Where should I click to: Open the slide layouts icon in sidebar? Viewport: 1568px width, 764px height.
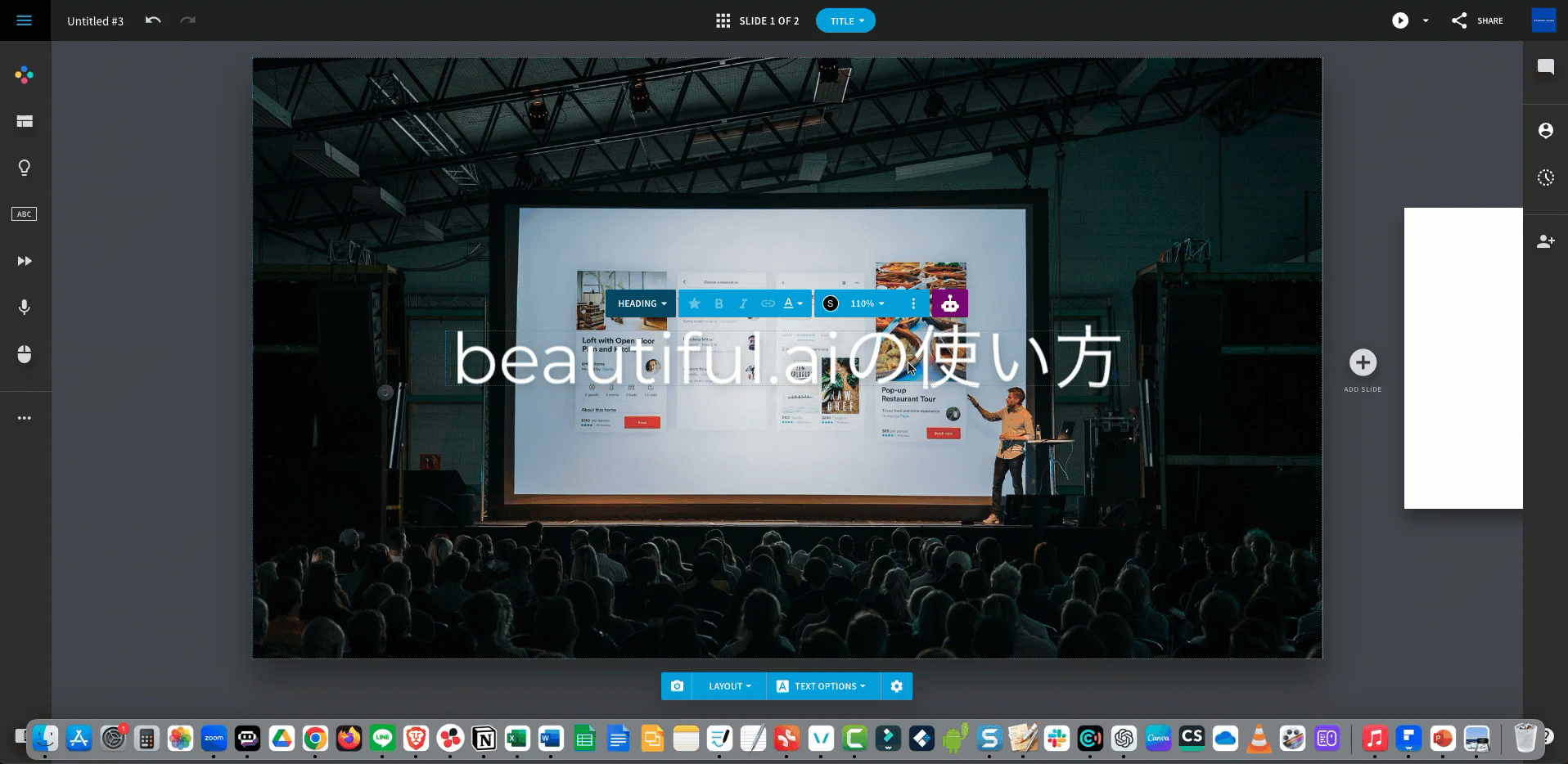[x=25, y=121]
